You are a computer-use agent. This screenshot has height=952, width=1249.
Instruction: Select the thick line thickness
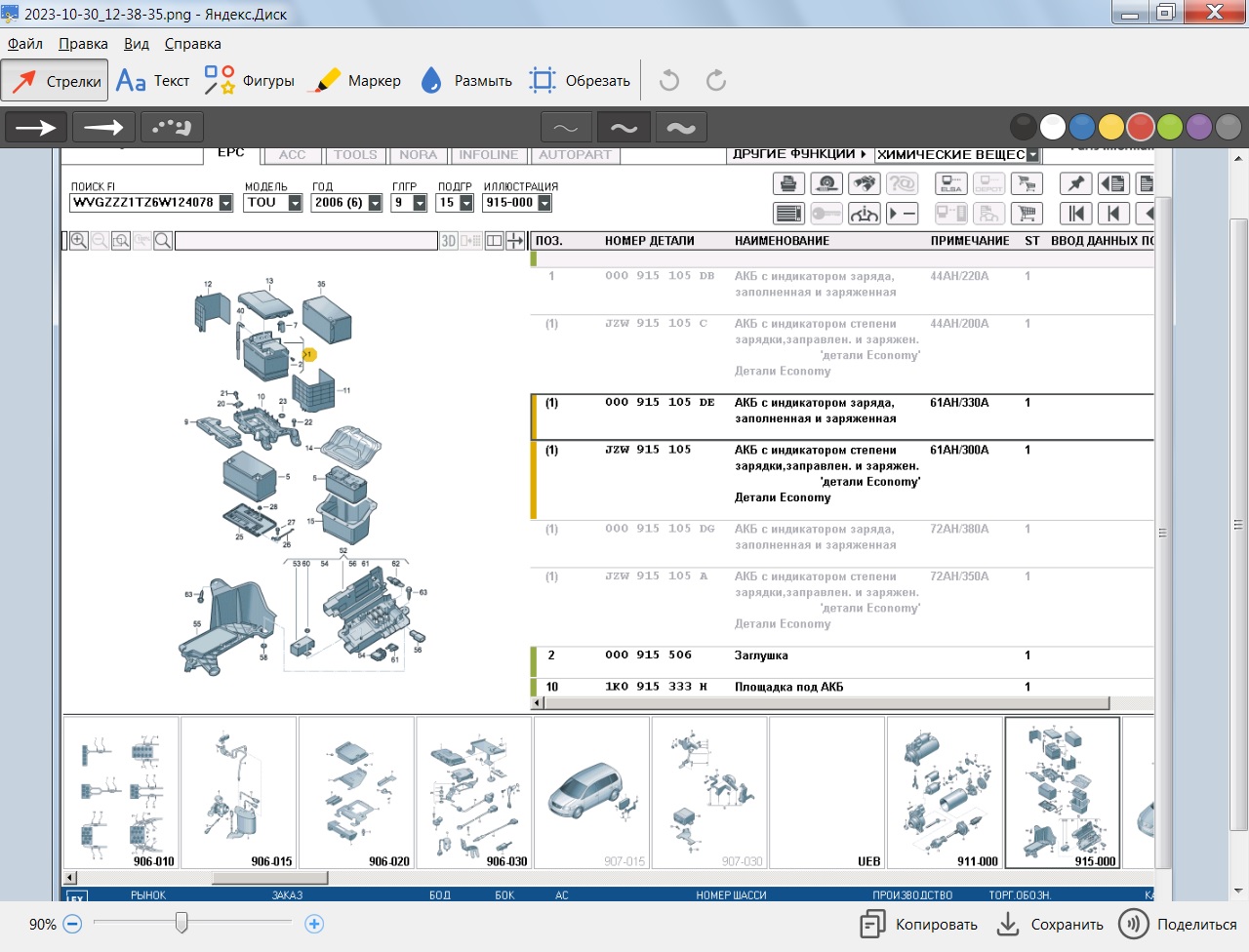pyautogui.click(x=681, y=127)
